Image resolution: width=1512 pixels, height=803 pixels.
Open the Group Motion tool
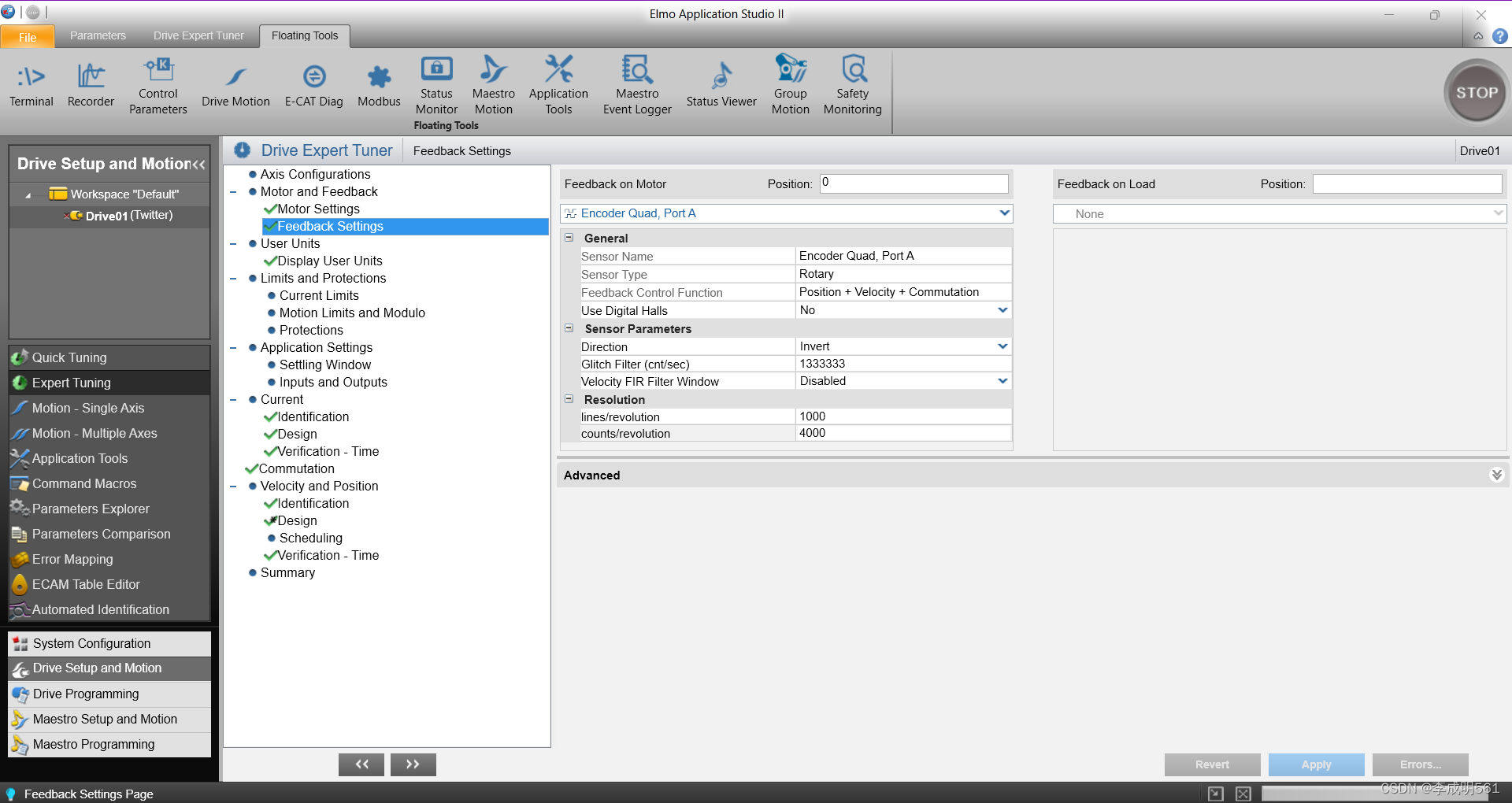(x=790, y=86)
